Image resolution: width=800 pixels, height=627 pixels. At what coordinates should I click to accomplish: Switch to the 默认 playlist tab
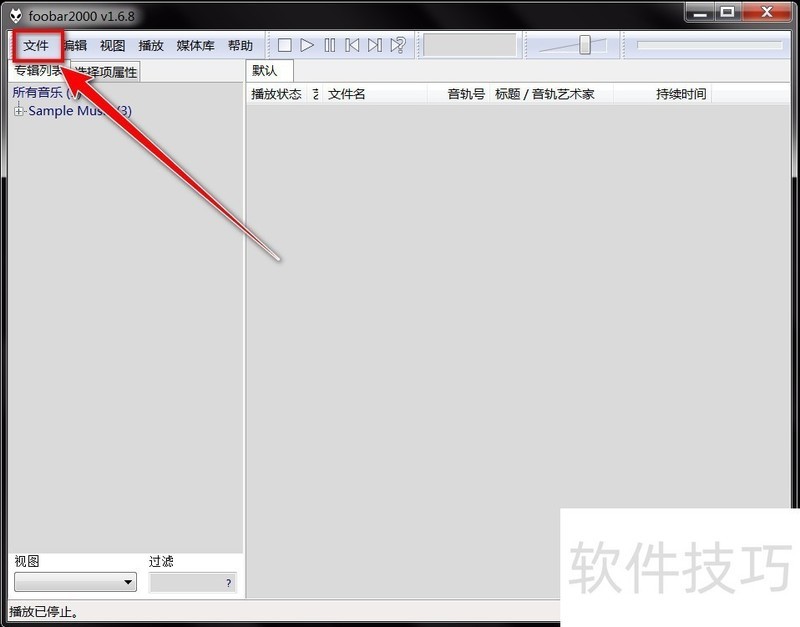point(267,70)
